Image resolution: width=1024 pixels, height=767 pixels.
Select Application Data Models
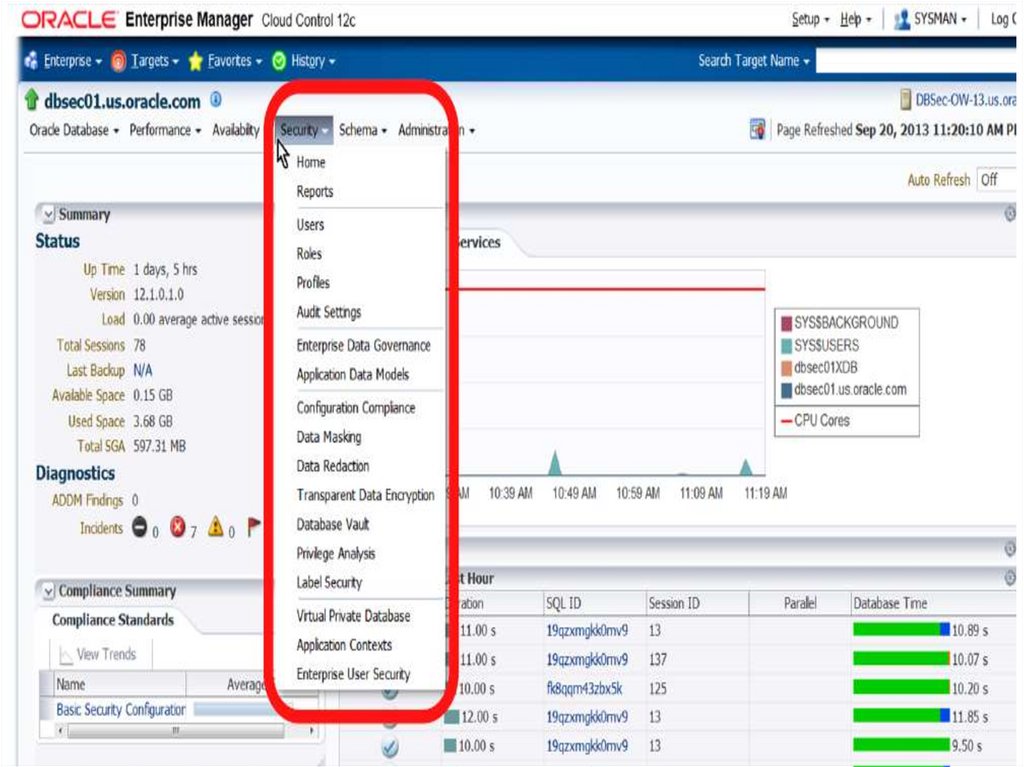click(353, 374)
